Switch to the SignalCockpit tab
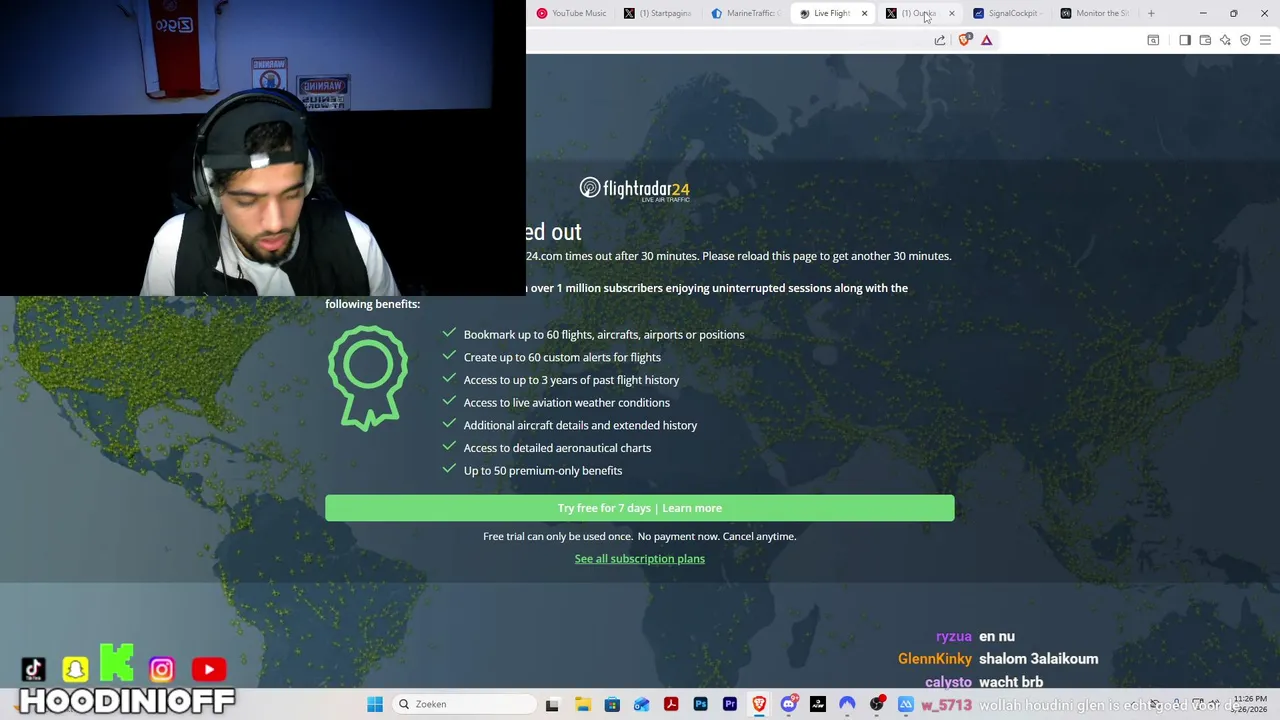 tap(1006, 13)
